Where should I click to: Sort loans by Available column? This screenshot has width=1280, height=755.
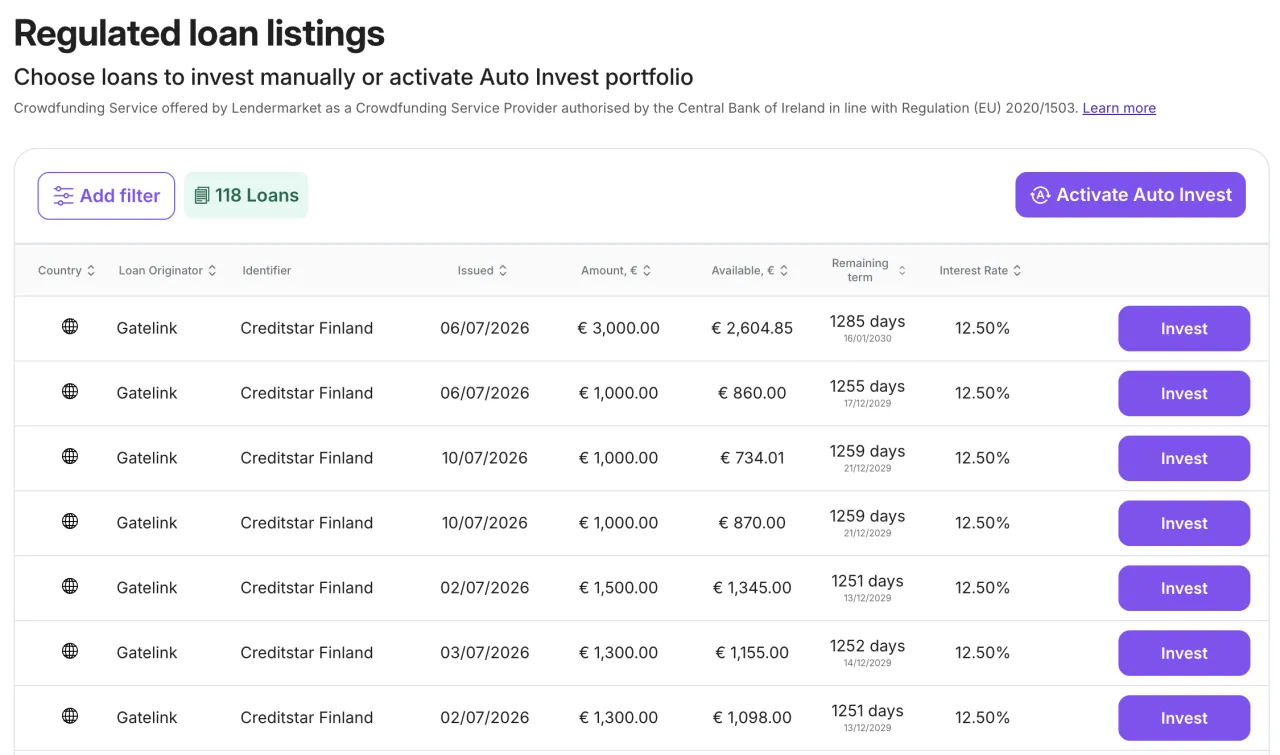tap(750, 271)
